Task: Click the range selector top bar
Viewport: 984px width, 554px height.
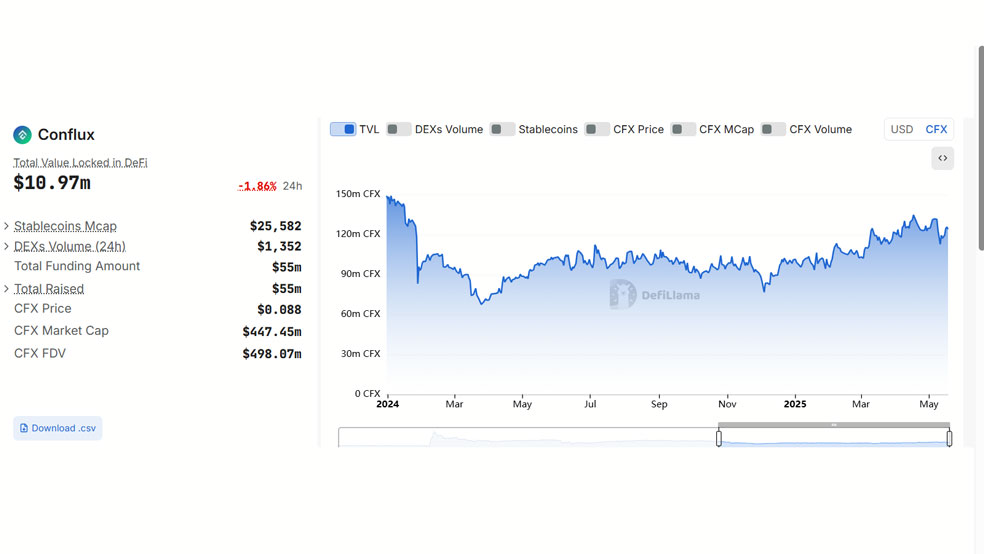Action: click(x=833, y=425)
